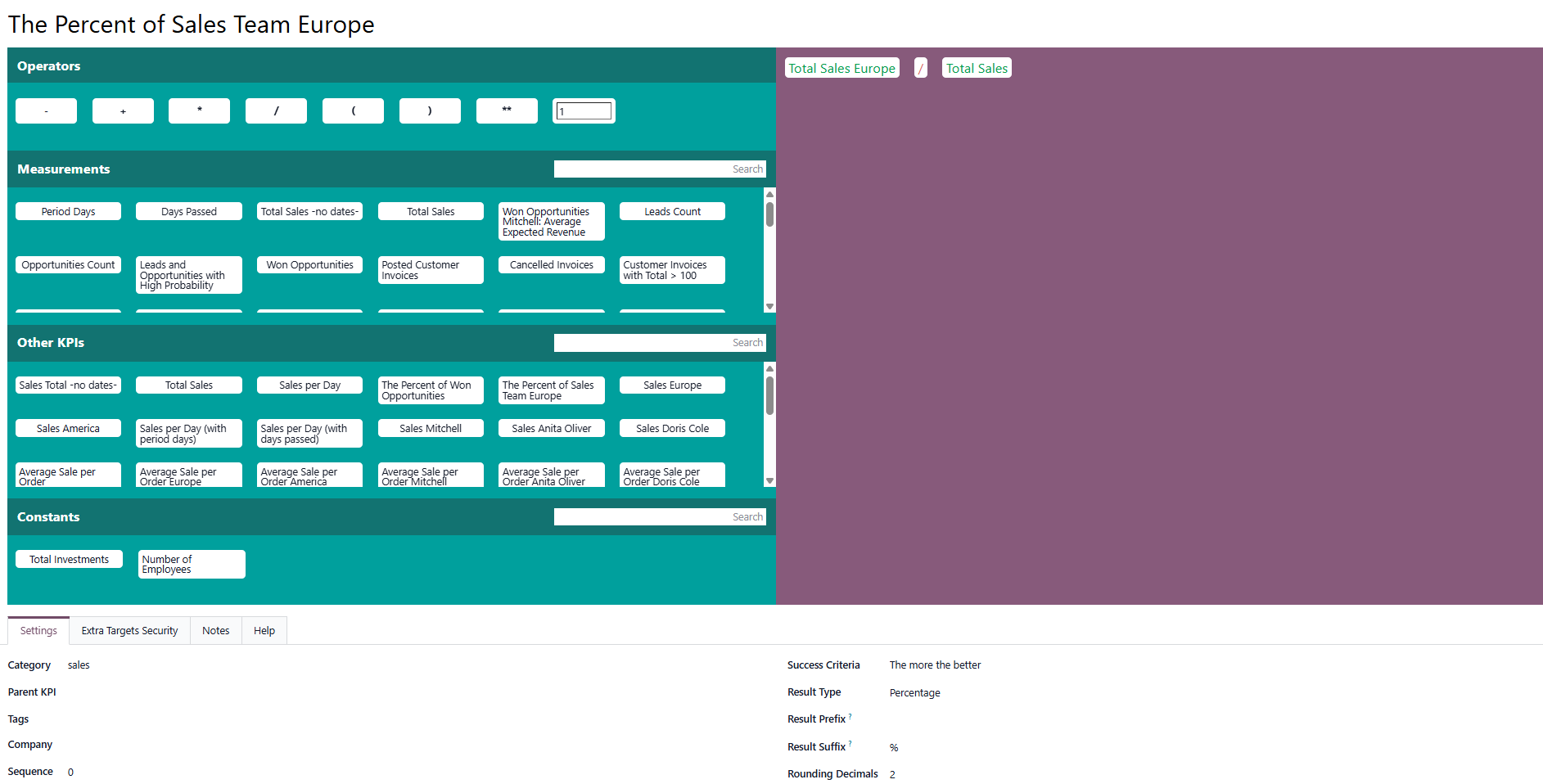The image size is (1543, 784).
Task: Click the number input in Operators
Action: pos(584,111)
